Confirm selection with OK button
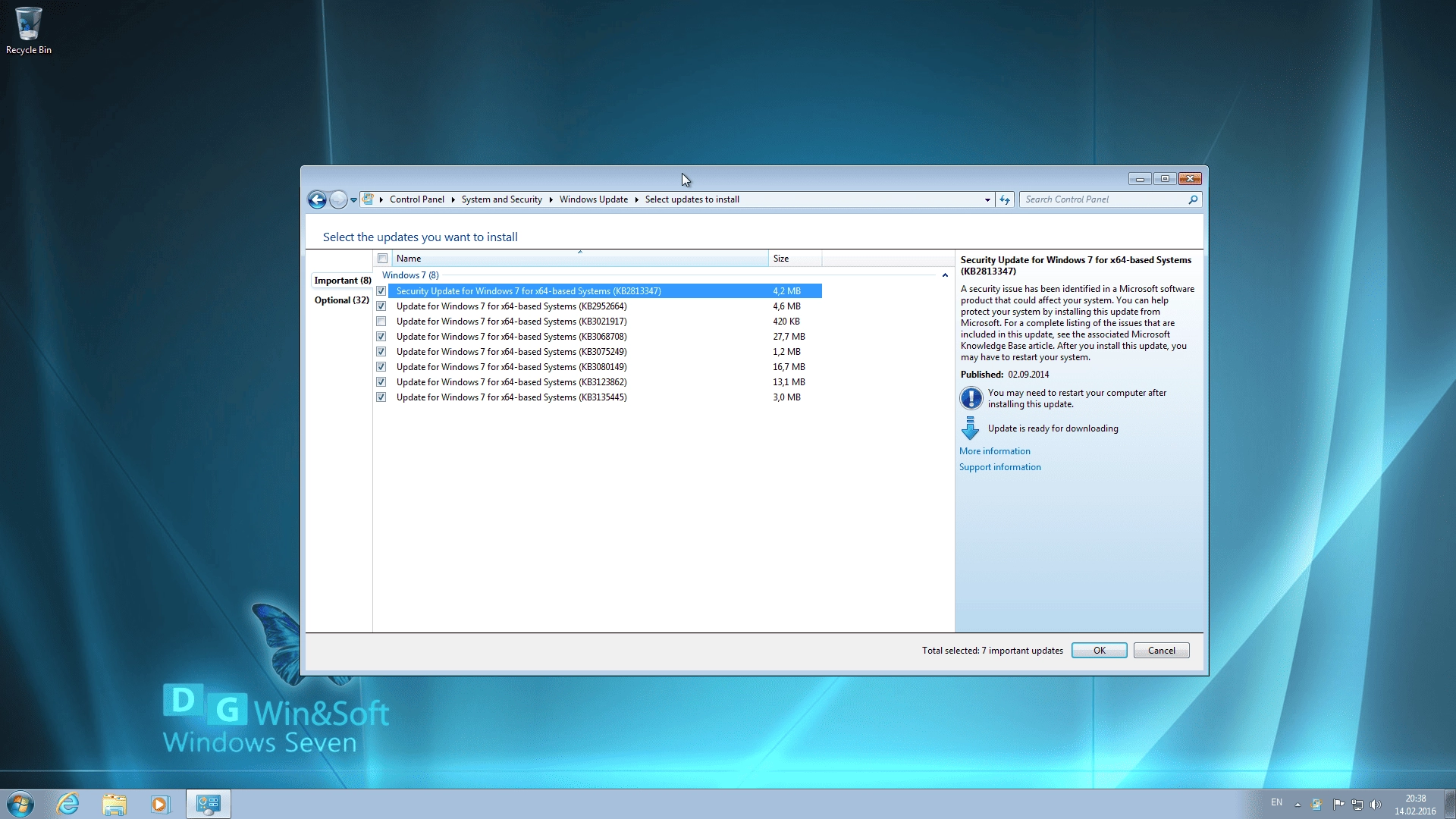 1100,651
